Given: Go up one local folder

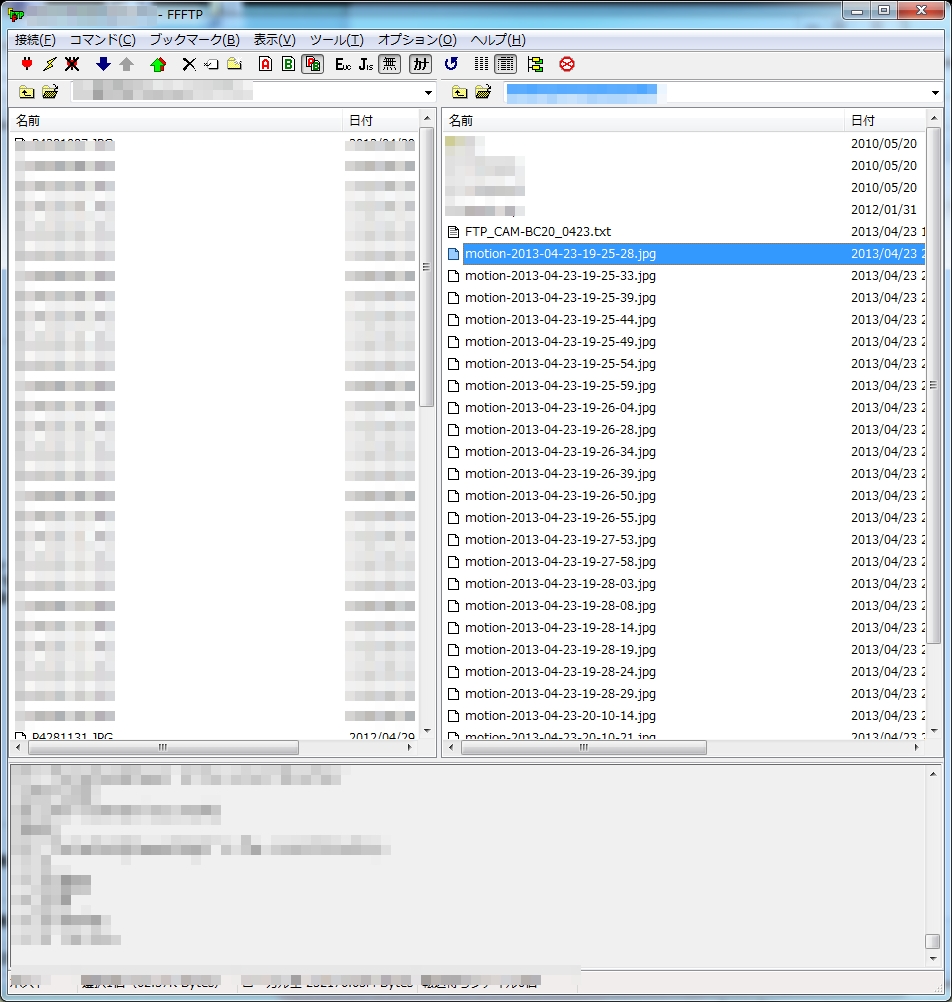Looking at the screenshot, I should tap(27, 92).
